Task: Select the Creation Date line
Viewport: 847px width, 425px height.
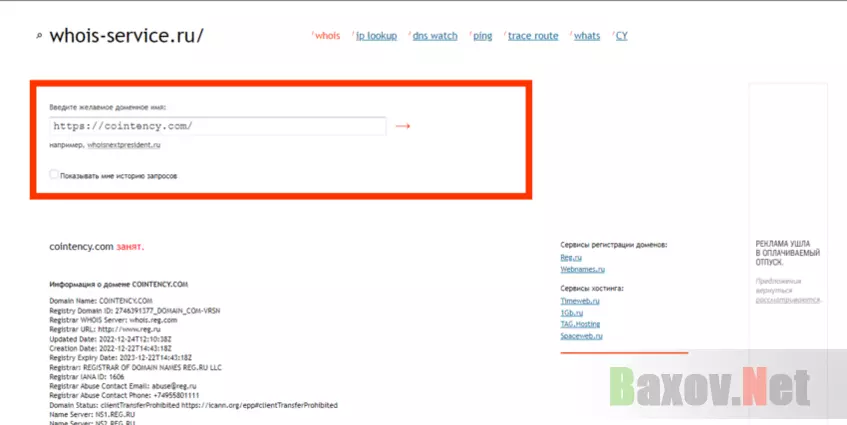Action: [x=110, y=348]
